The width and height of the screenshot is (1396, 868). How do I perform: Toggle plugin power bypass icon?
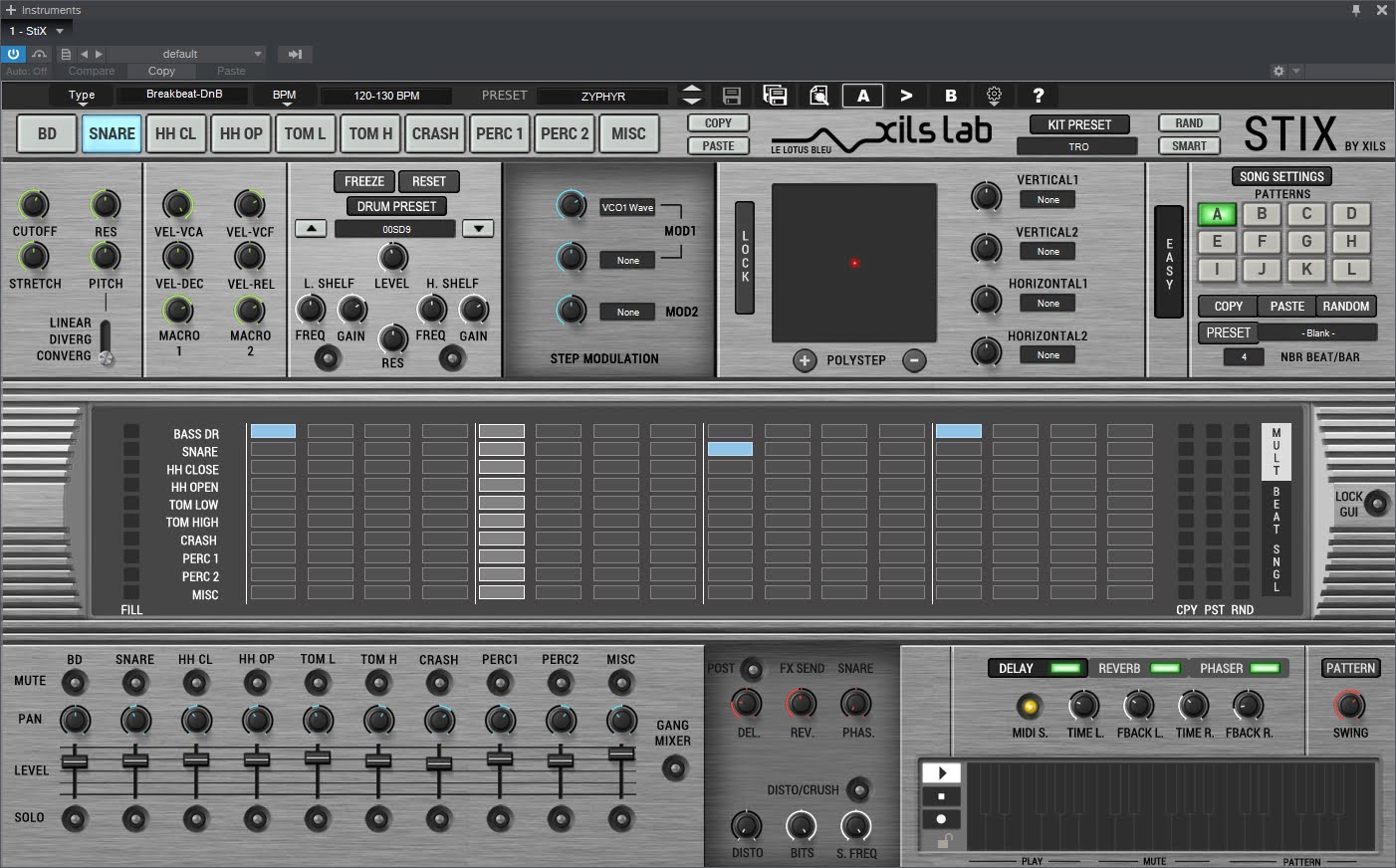[14, 54]
